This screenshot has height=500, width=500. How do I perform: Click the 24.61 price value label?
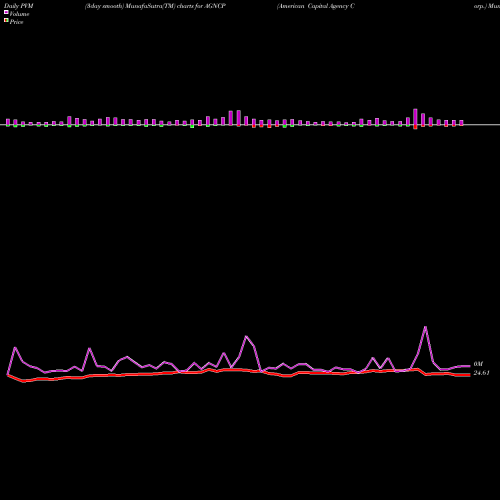(481, 373)
